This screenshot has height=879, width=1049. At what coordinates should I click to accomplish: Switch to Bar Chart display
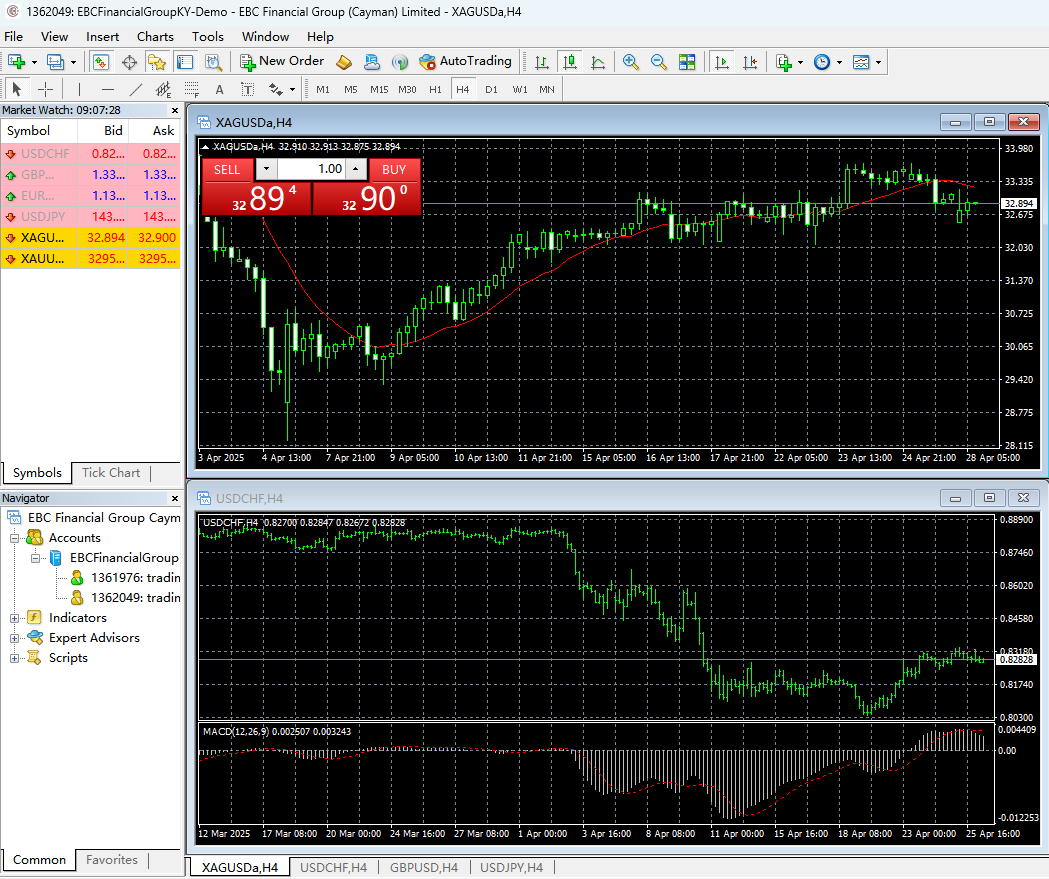tap(542, 62)
